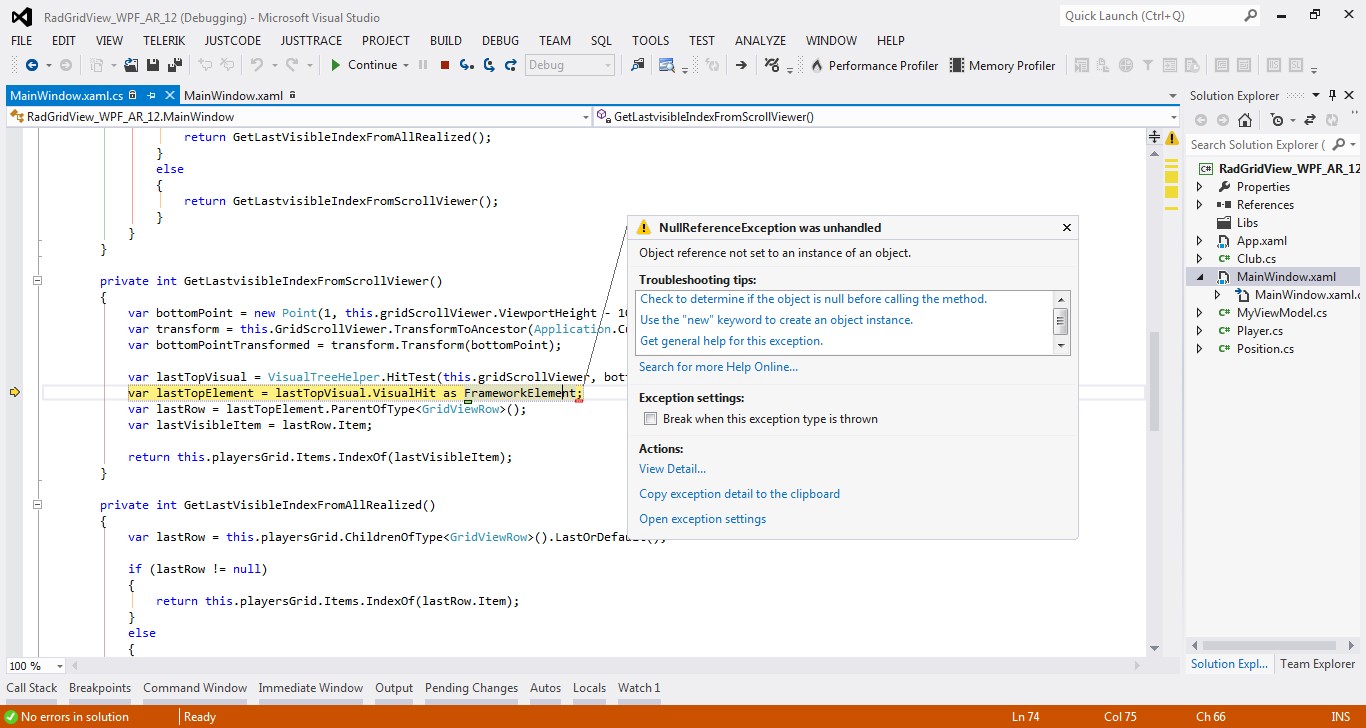Click Copy exception detail to the clipboard
This screenshot has width=1366, height=728.
click(x=739, y=494)
